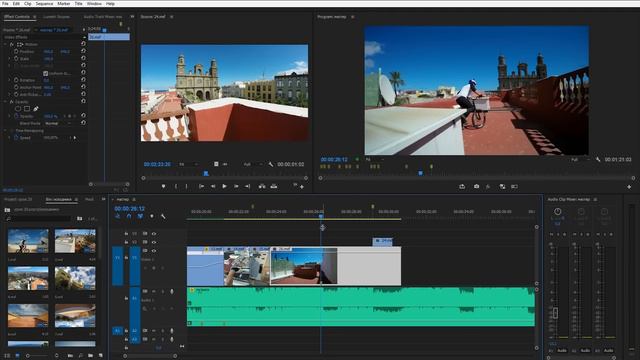Open Source monitor button editor plus
This screenshot has height=360, width=640.
coord(302,187)
